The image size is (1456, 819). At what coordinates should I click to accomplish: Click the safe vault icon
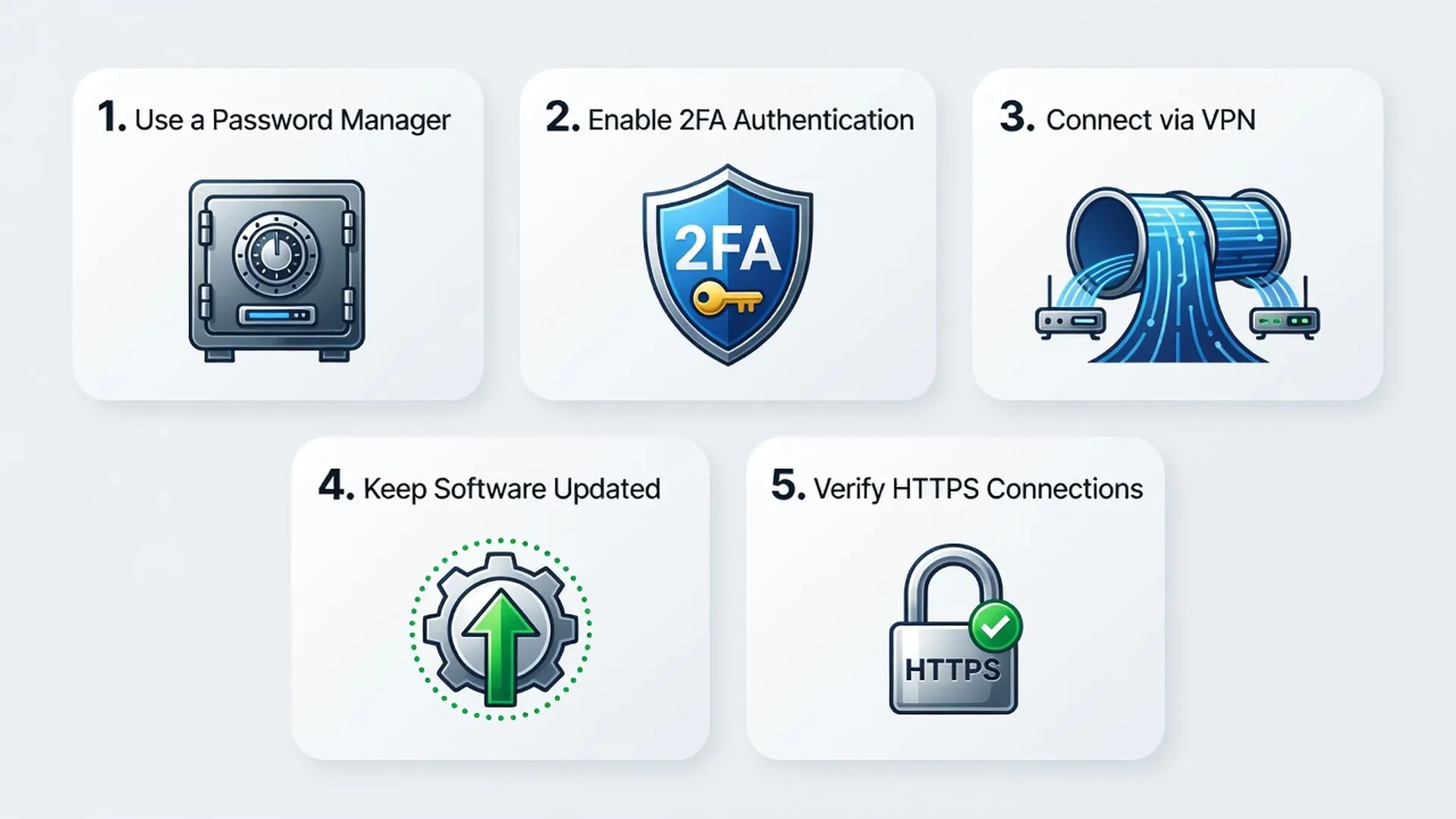(277, 271)
